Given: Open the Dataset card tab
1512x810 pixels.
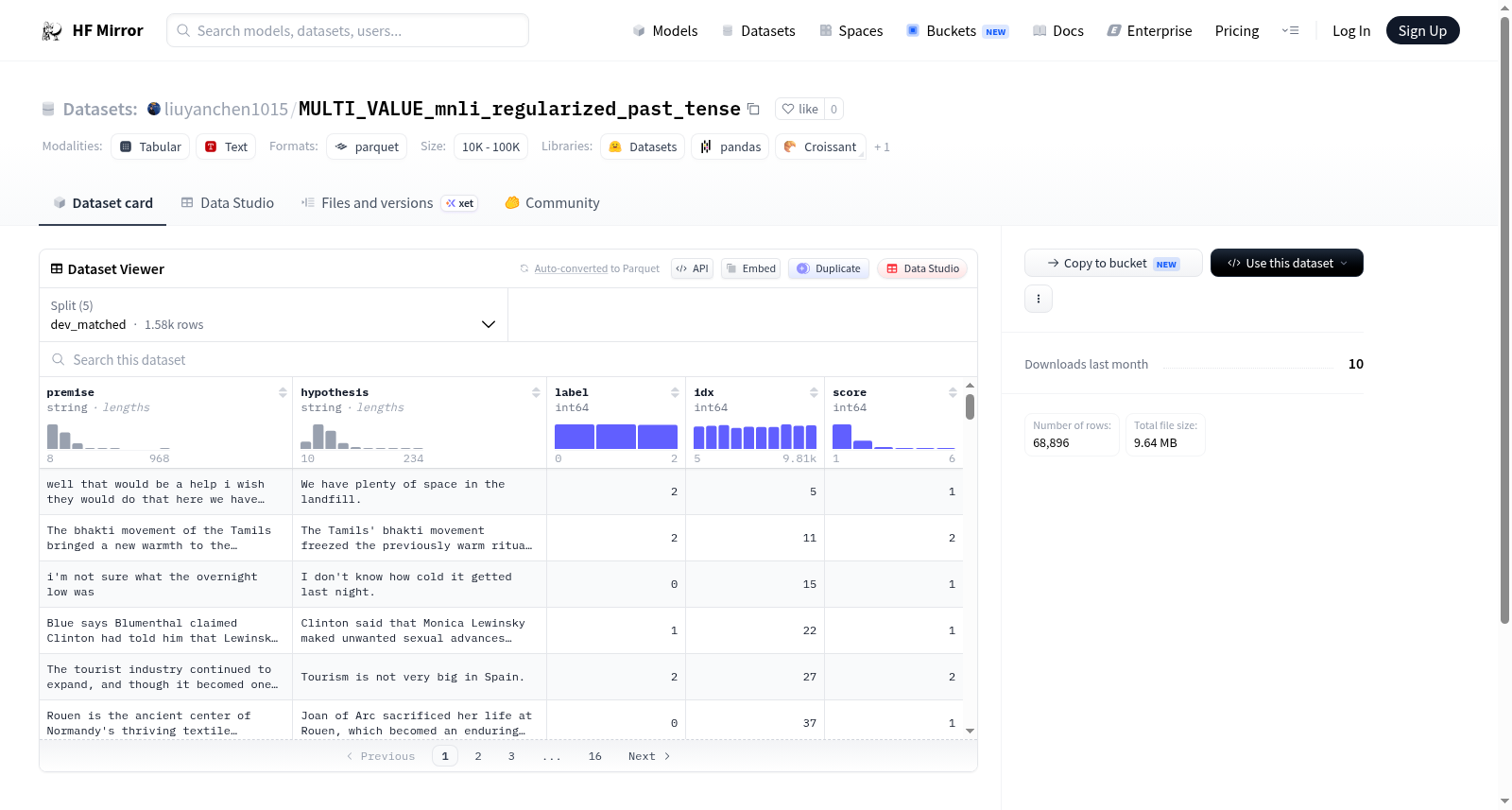Looking at the screenshot, I should click(x=102, y=203).
